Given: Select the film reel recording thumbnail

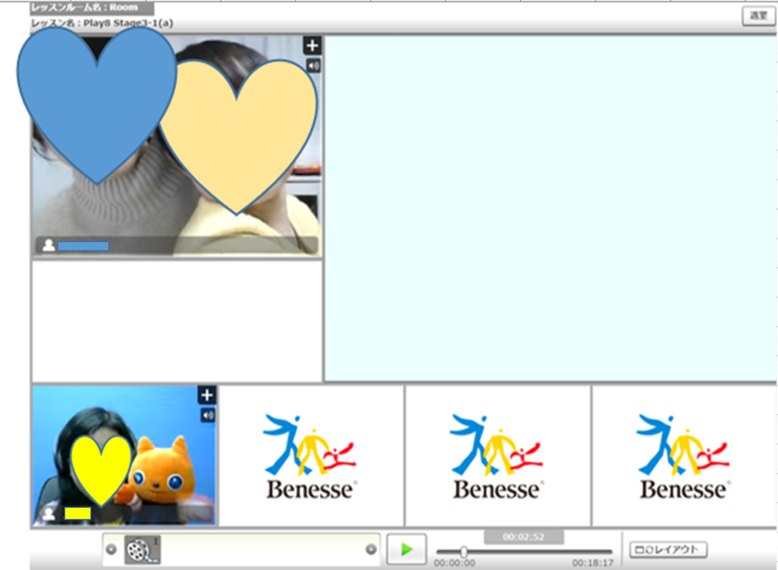Looking at the screenshot, I should click(142, 550).
